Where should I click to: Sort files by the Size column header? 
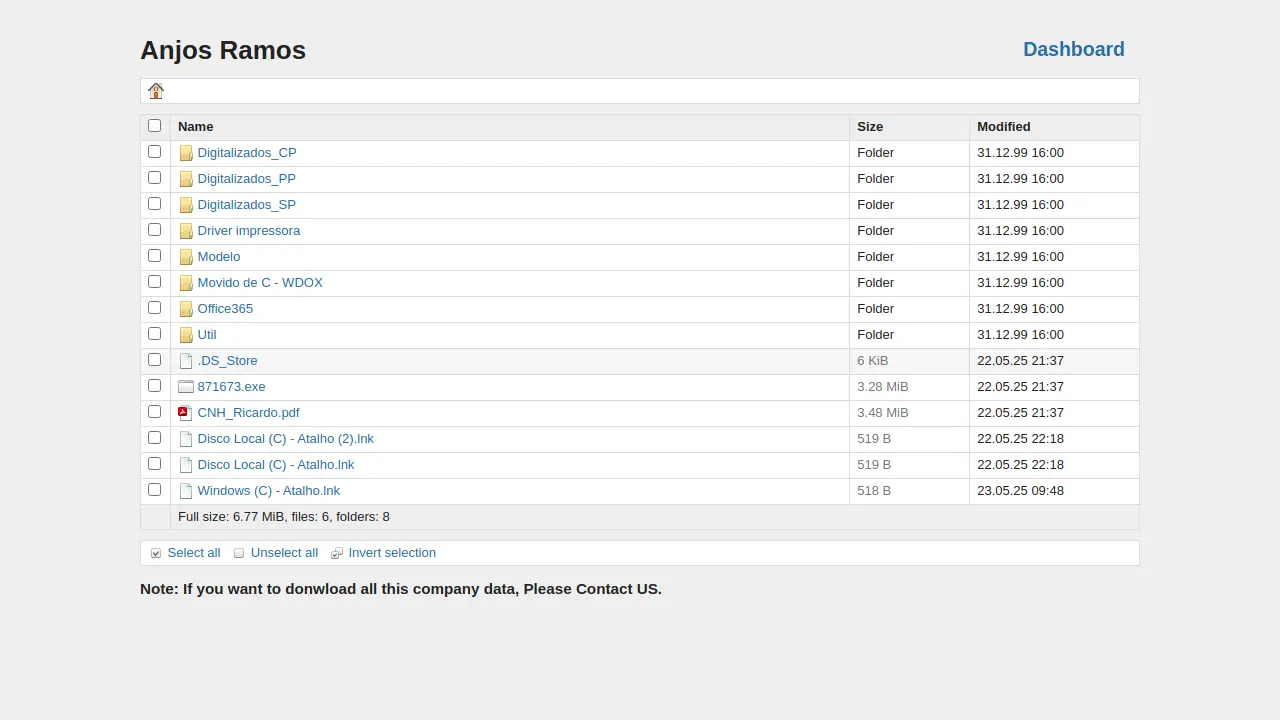tap(870, 127)
